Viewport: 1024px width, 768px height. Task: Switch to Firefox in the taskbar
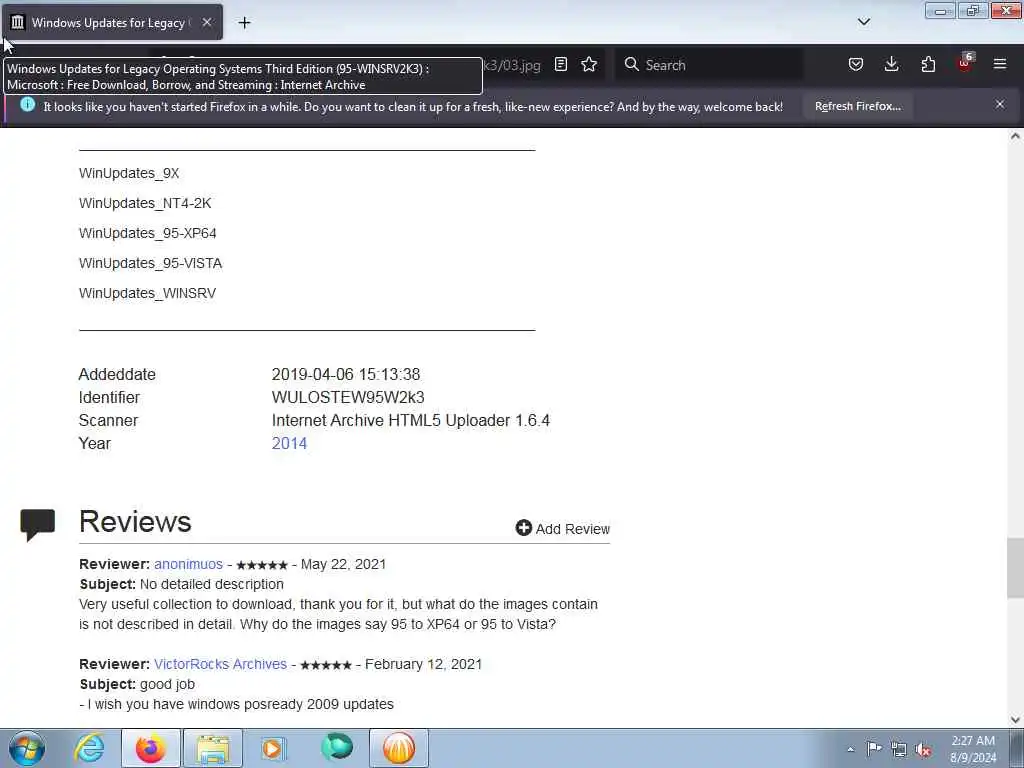tap(151, 748)
